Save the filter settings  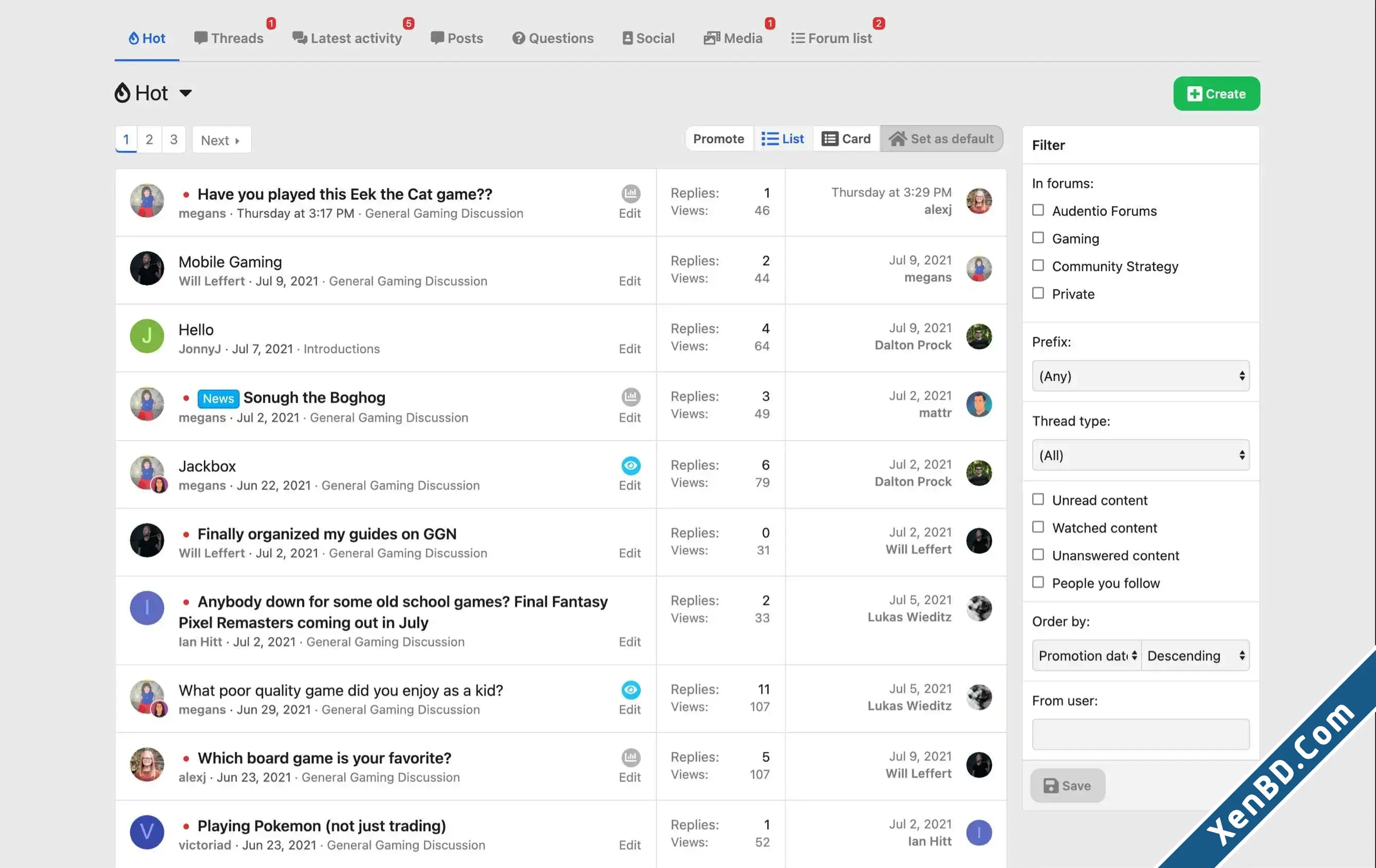[1067, 786]
